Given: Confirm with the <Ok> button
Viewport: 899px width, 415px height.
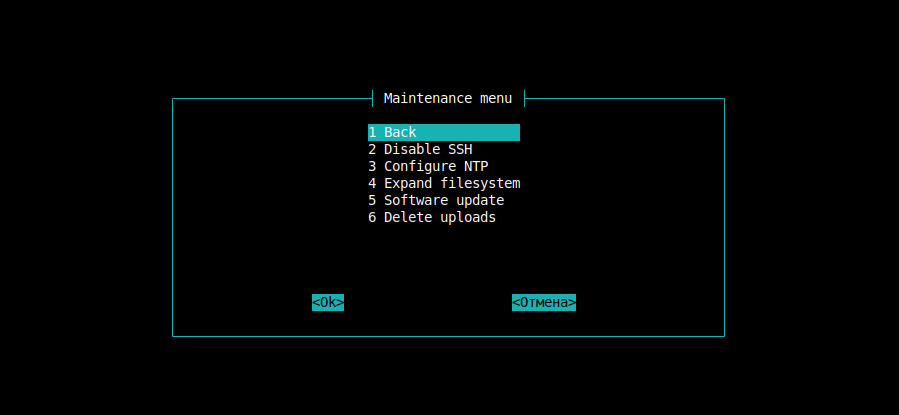Looking at the screenshot, I should click(x=328, y=303).
